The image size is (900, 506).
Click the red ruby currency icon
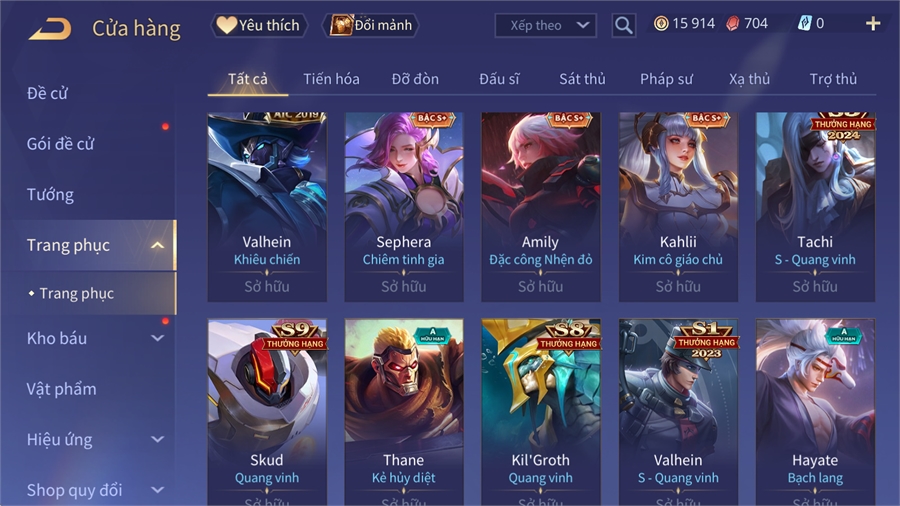pos(733,24)
